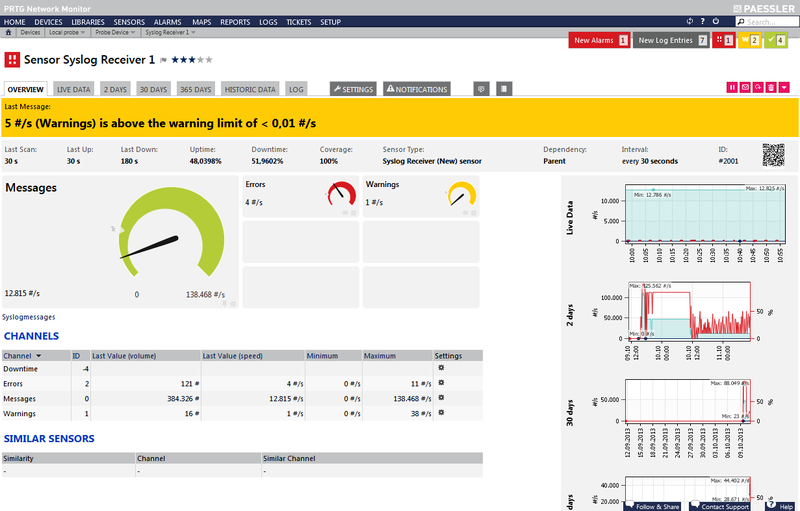
Task: Open the QR code for this sensor
Action: point(774,155)
